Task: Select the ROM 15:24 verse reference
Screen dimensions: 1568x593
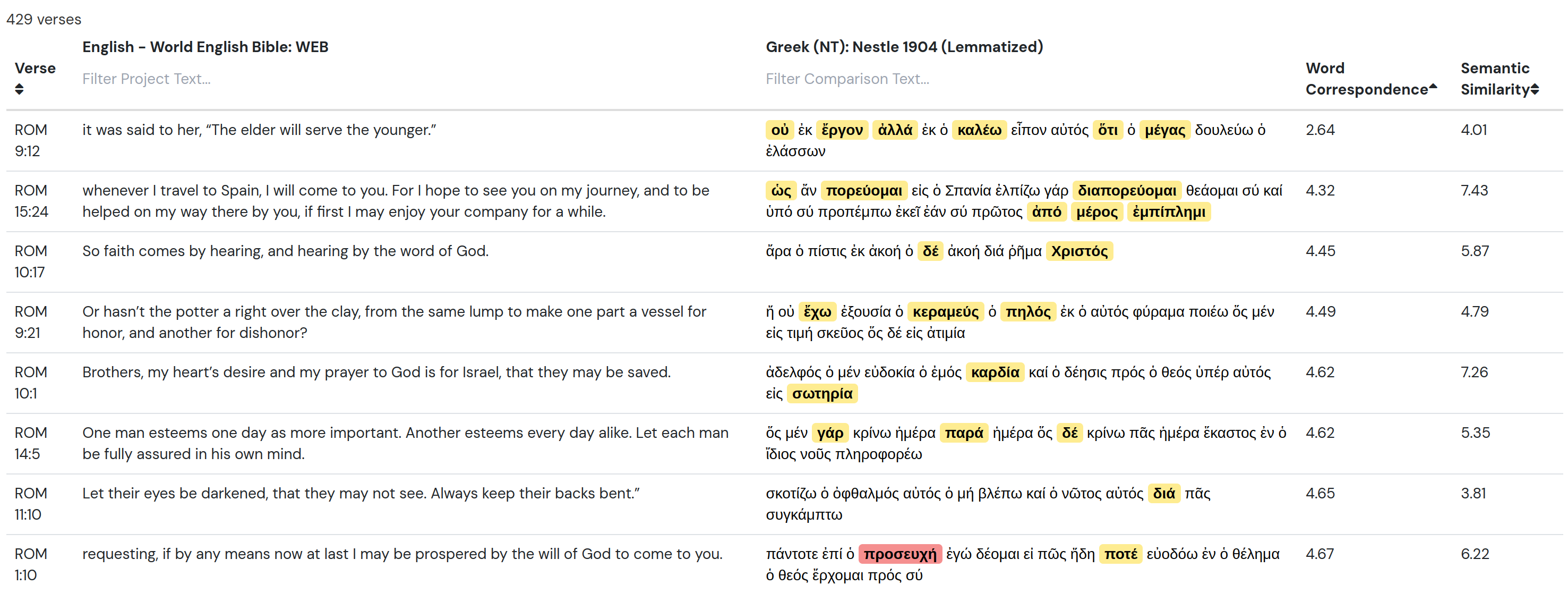Action: tap(31, 201)
